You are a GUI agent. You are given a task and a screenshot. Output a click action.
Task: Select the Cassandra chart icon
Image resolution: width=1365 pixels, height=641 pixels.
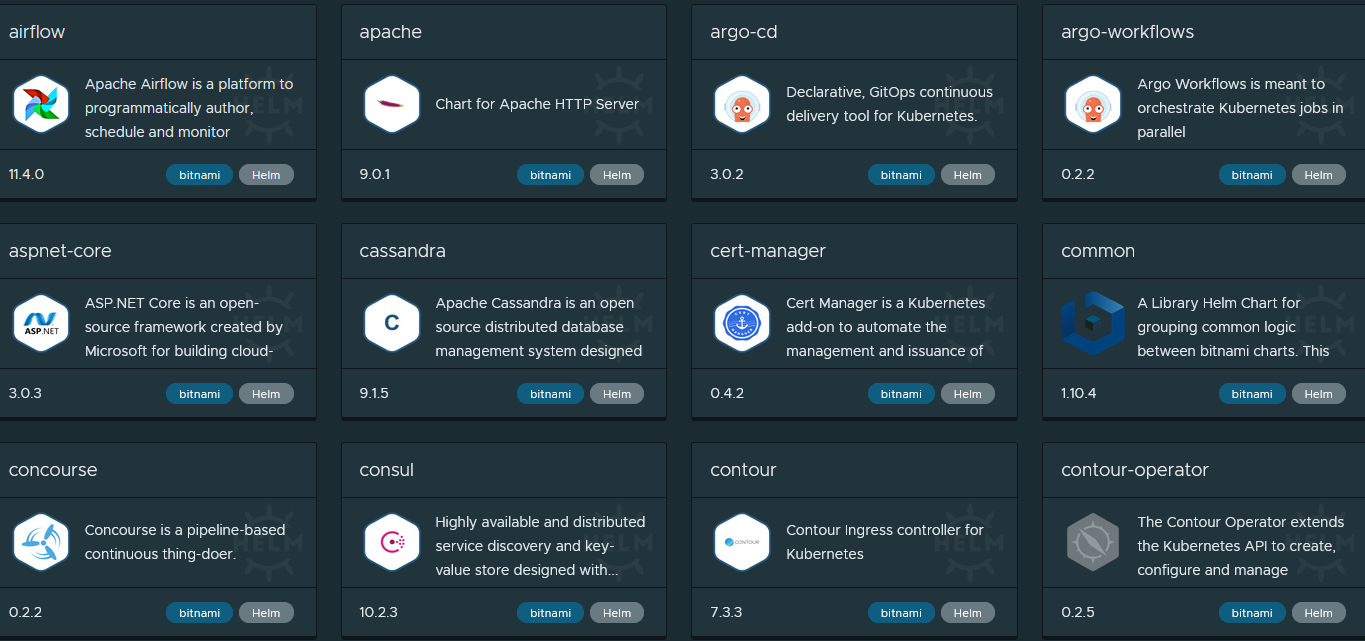click(x=392, y=323)
